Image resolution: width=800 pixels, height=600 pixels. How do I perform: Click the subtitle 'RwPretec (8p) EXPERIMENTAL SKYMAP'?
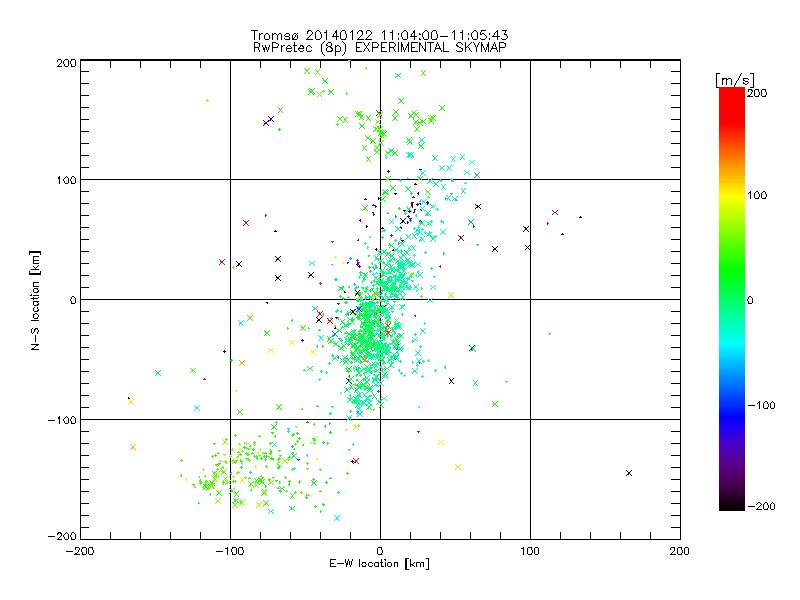379,47
